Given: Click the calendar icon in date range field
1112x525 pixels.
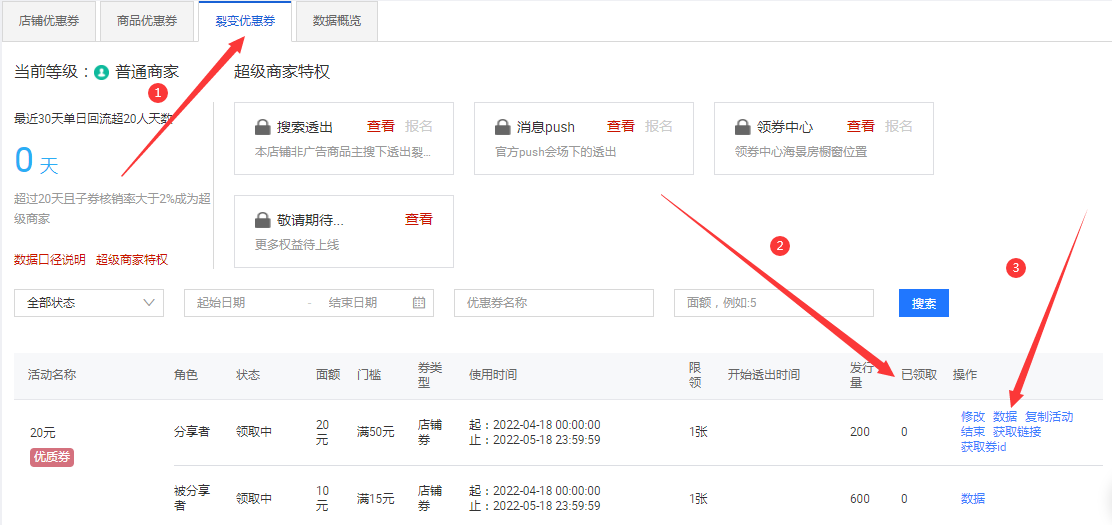Looking at the screenshot, I should tap(419, 303).
